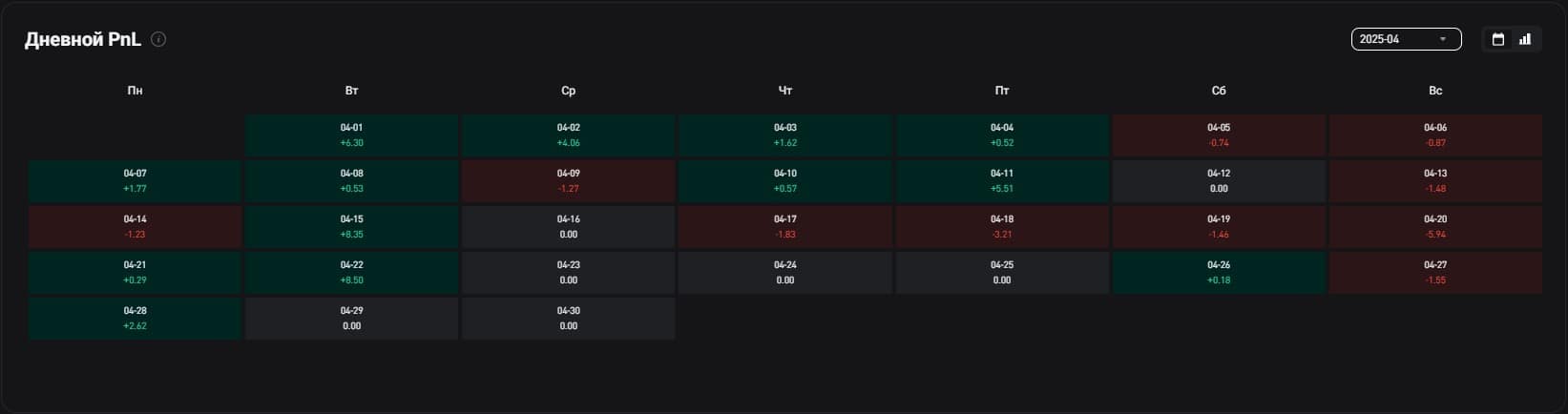Select the 04-05 Saturday cell
Screen dimensions: 1568x414
(x=1219, y=135)
